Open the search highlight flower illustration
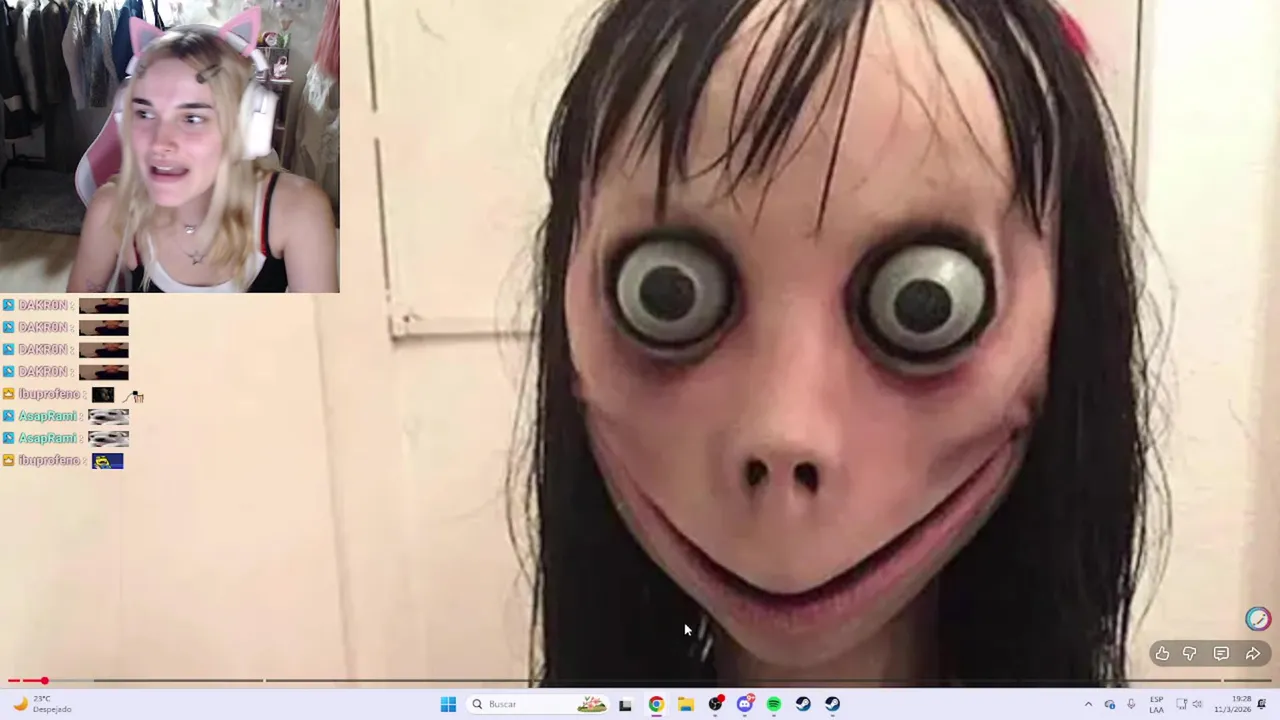Screen dimensions: 1280x720 click(x=591, y=704)
